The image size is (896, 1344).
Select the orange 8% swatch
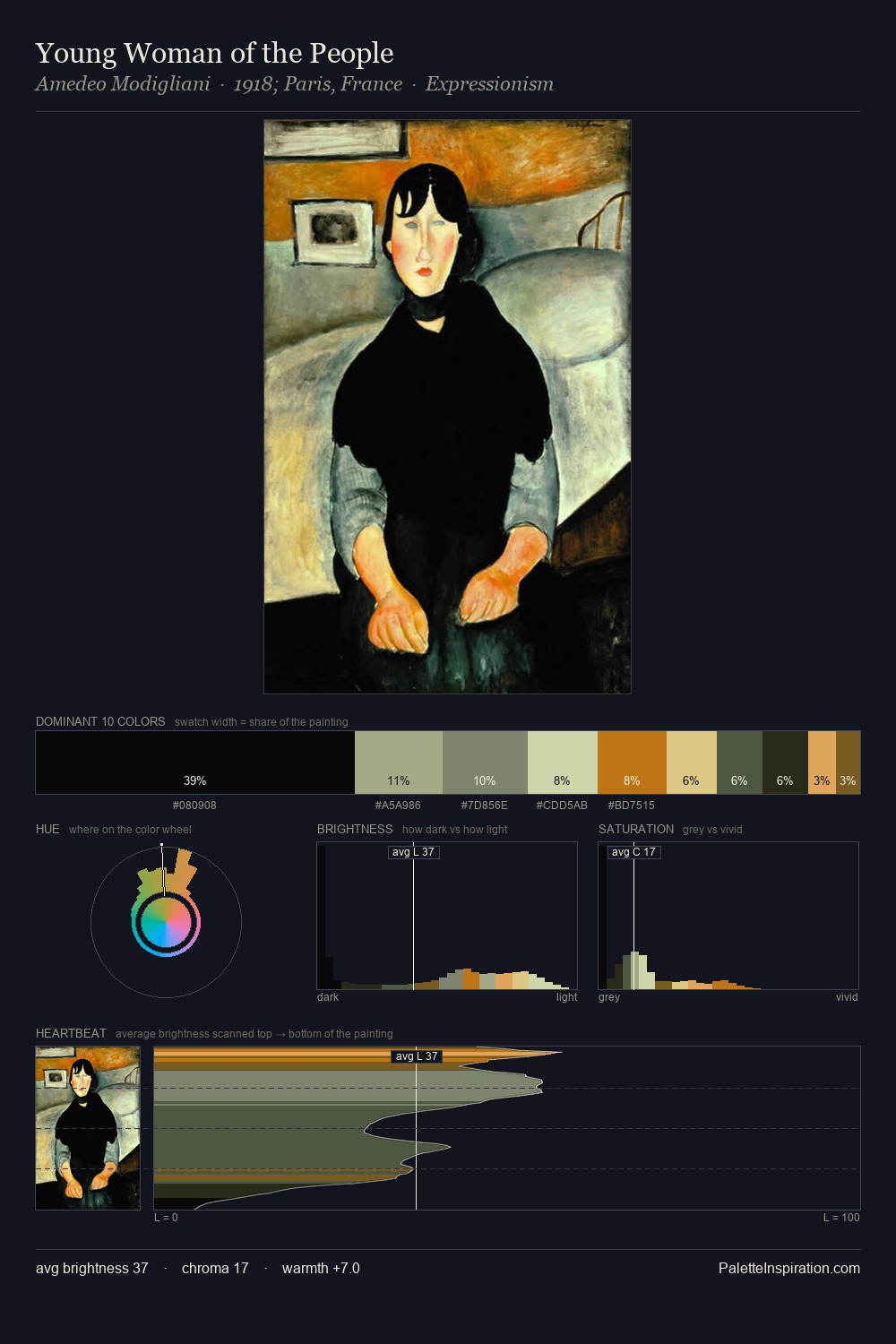632,762
